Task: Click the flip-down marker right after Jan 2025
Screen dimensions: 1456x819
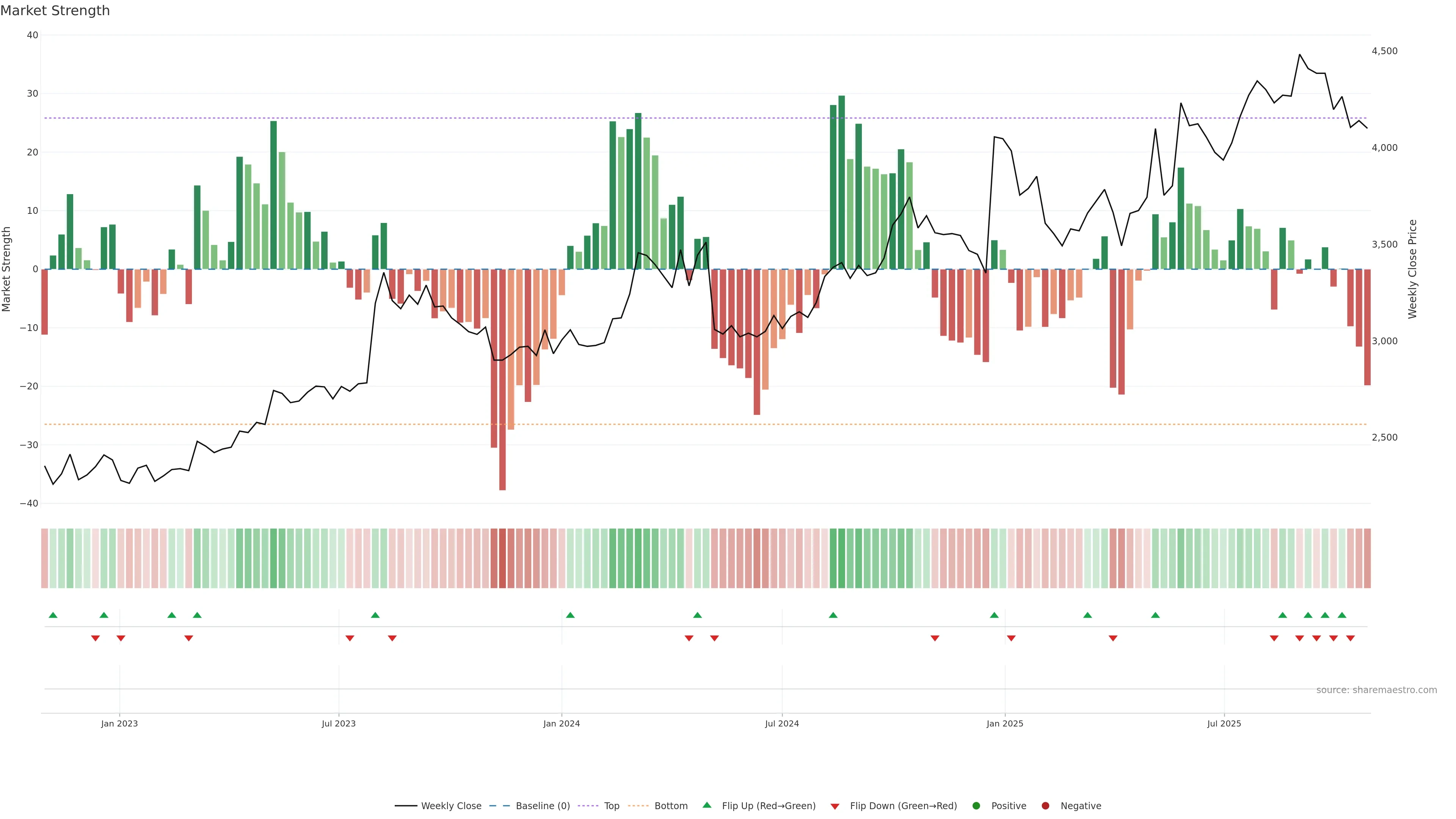Action: (1011, 638)
